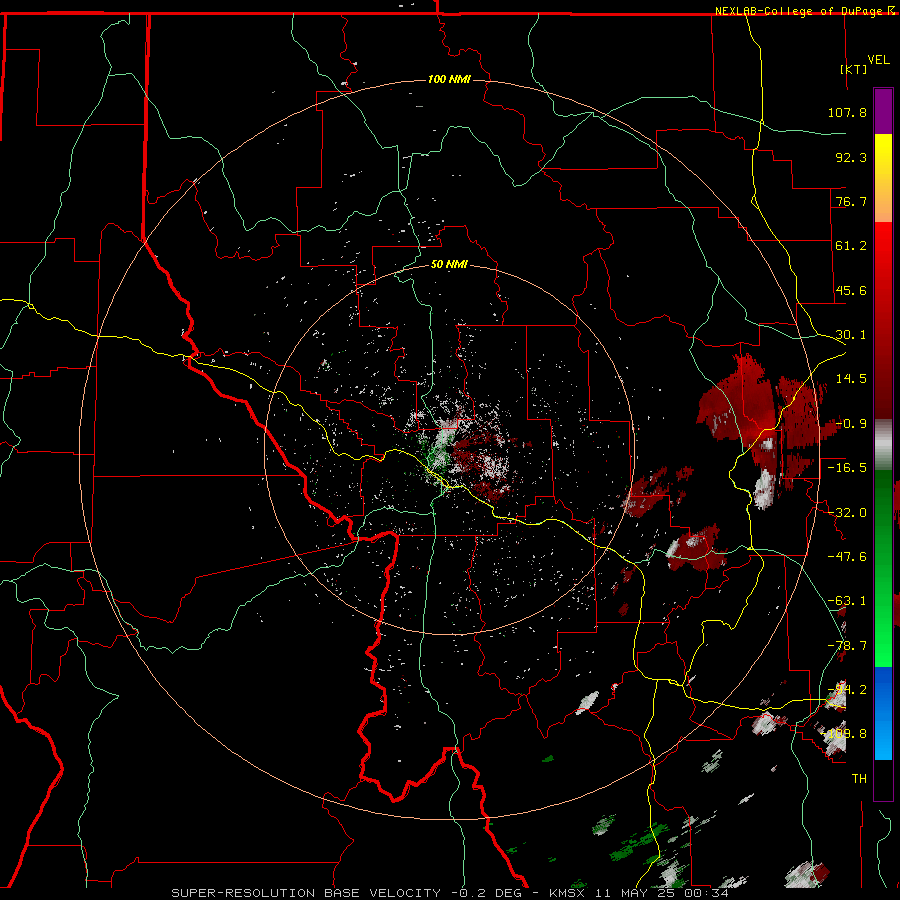Click the -16.5 scale value
900x900 pixels.
click(x=847, y=468)
